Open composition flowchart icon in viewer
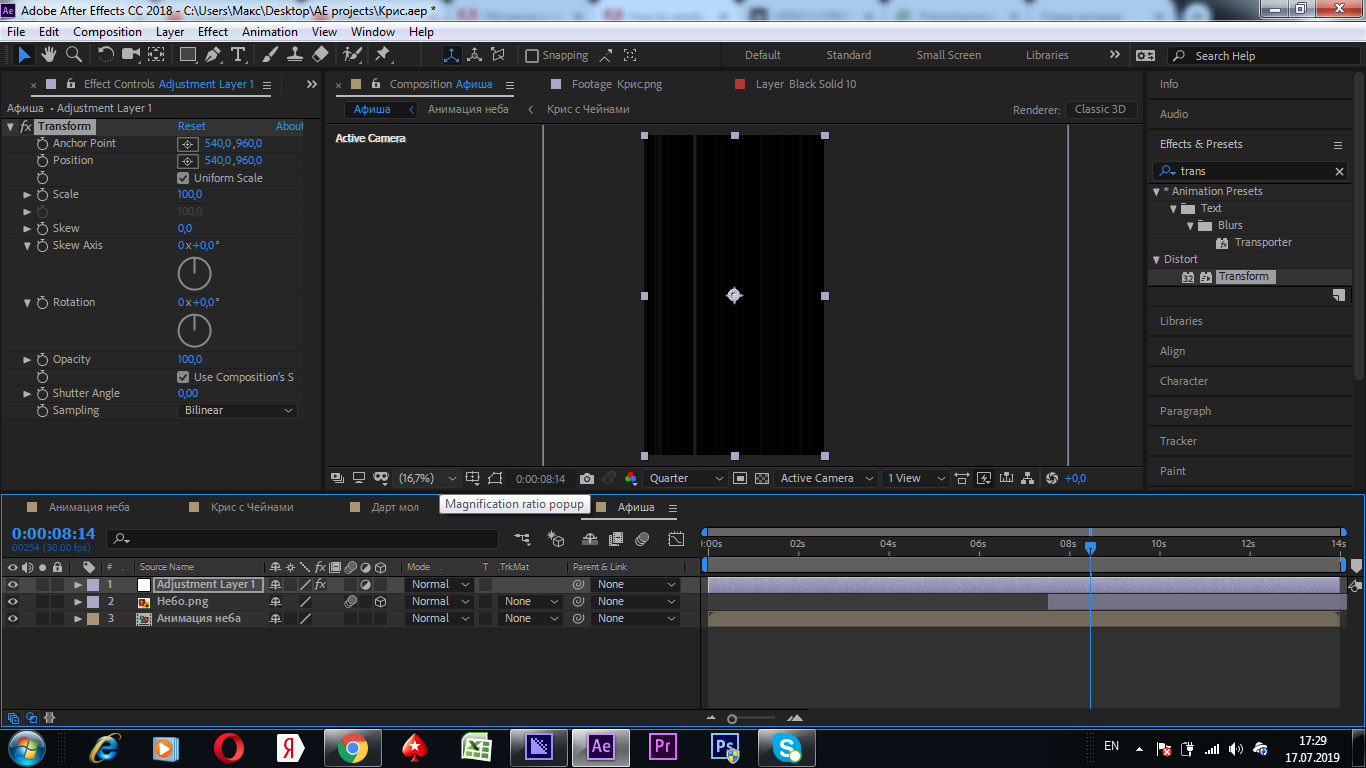The image size is (1366, 768). tap(1028, 478)
